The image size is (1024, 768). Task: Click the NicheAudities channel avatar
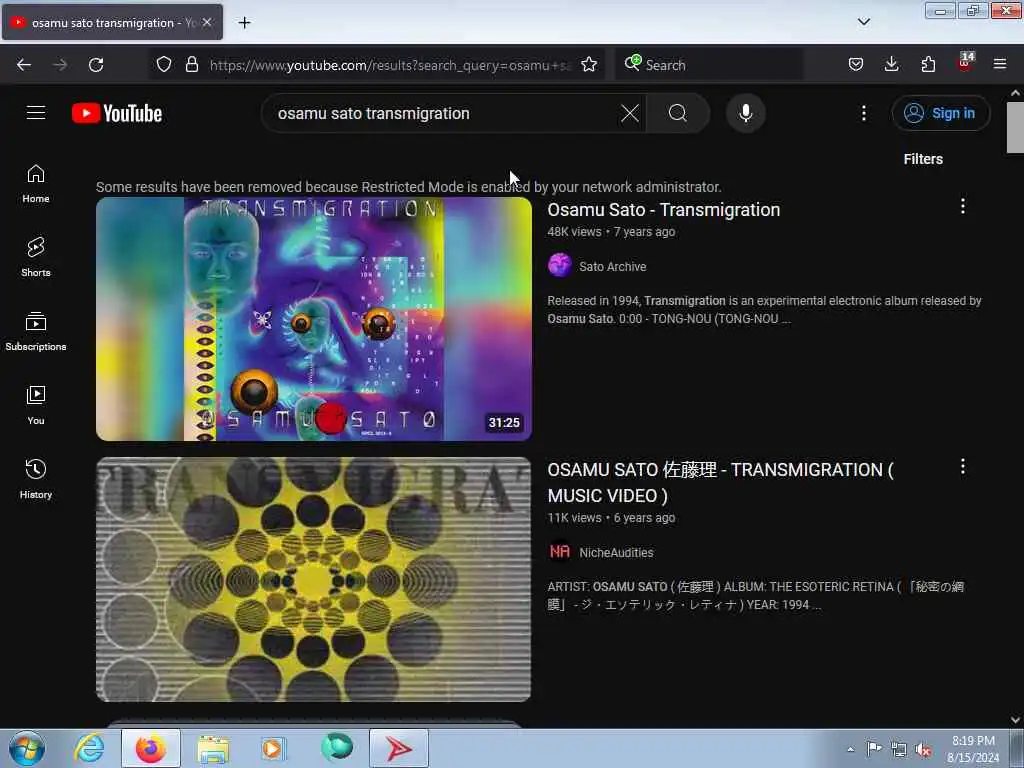point(560,552)
